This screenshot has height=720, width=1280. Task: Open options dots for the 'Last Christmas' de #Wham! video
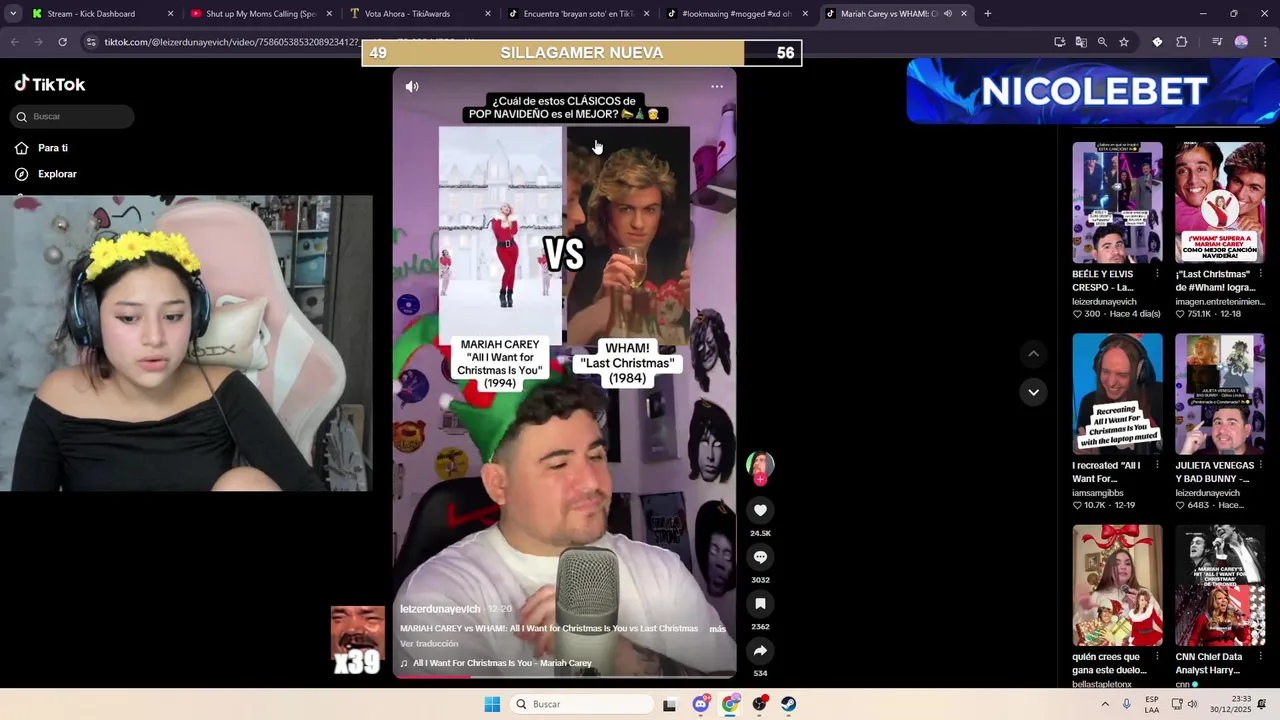coord(1260,274)
